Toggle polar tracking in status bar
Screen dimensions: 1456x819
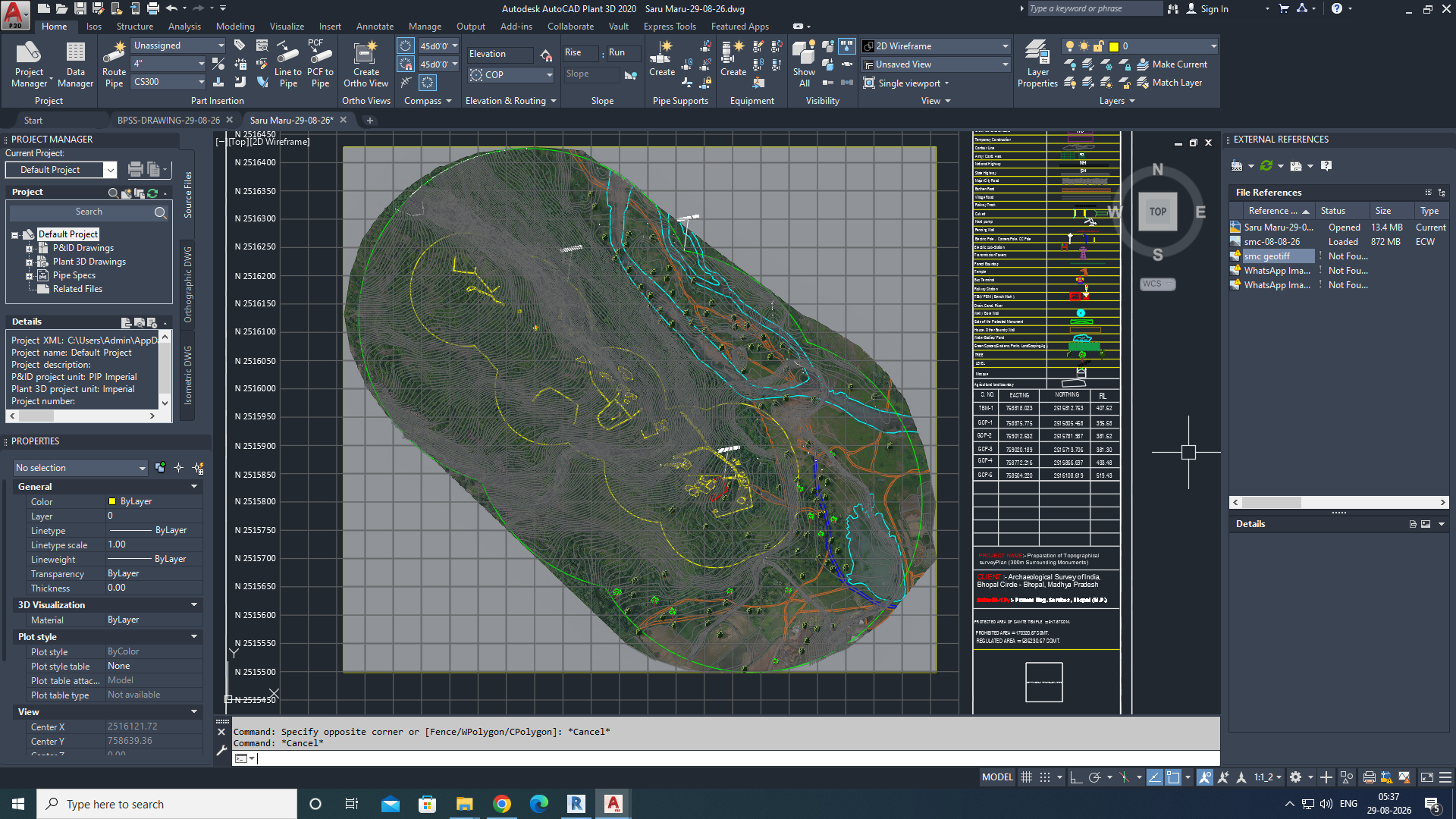click(x=1094, y=777)
